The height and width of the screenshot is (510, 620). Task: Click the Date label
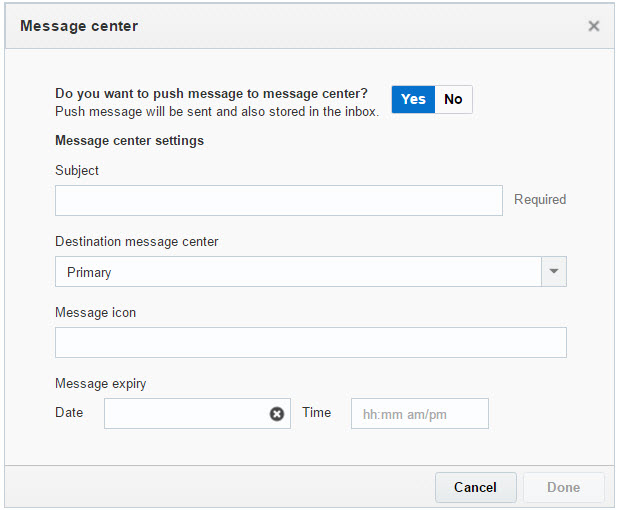point(69,413)
